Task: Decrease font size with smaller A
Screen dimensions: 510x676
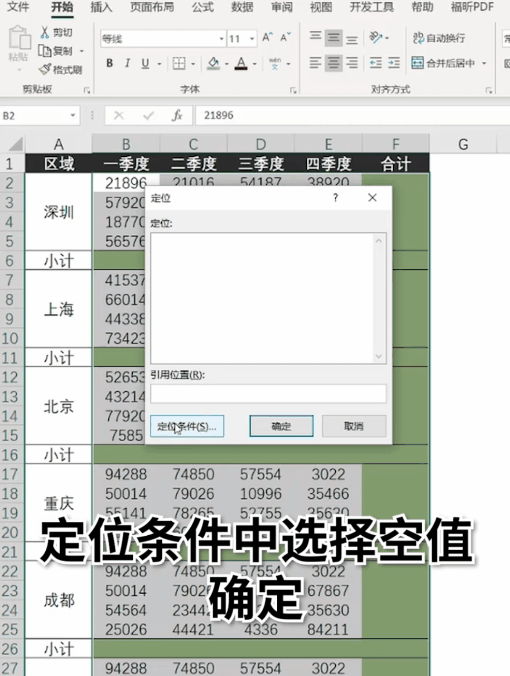Action: point(285,38)
